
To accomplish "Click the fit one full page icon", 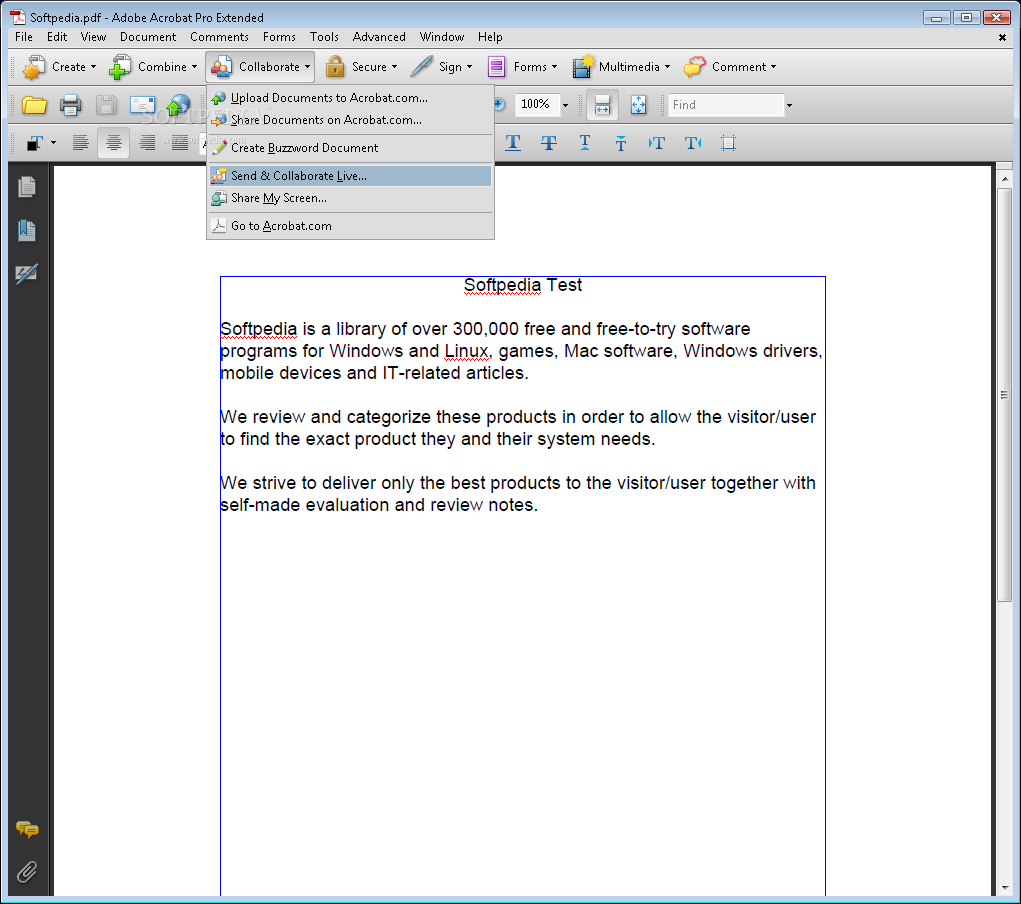I will click(x=638, y=105).
